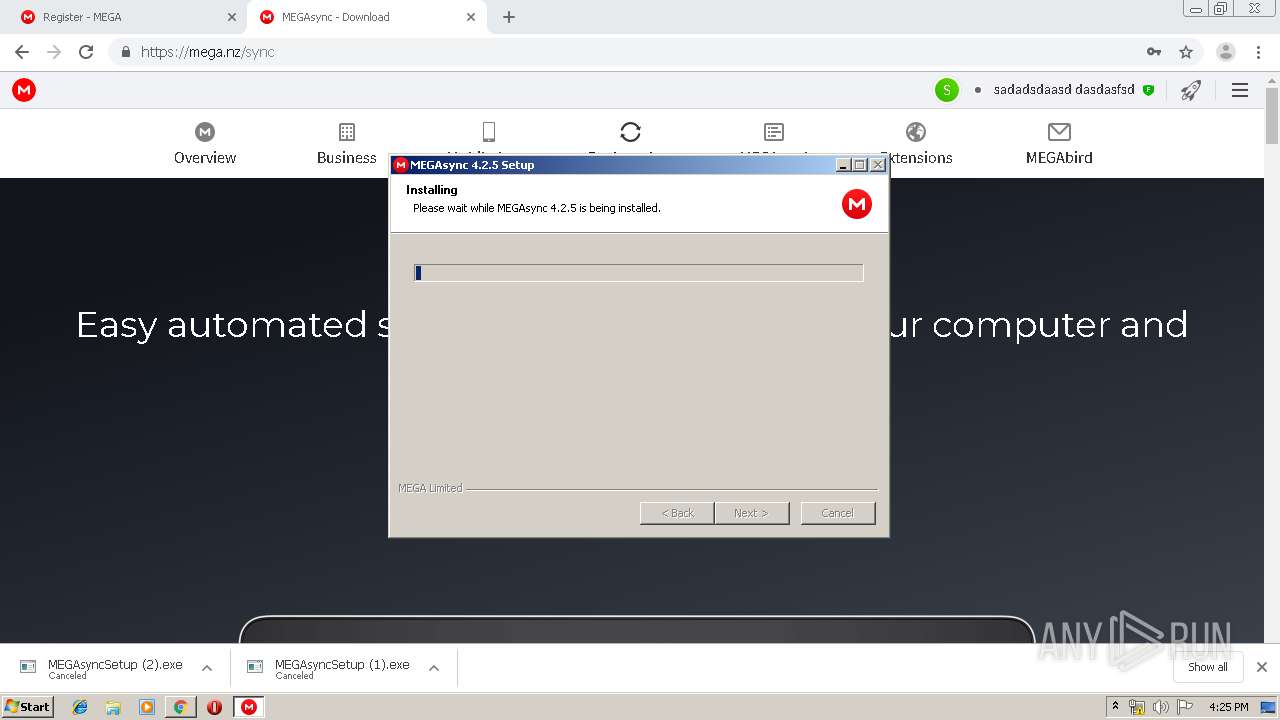
Task: Click the MEGAsync 4.2.5 Setup title bar icon
Action: (400, 165)
